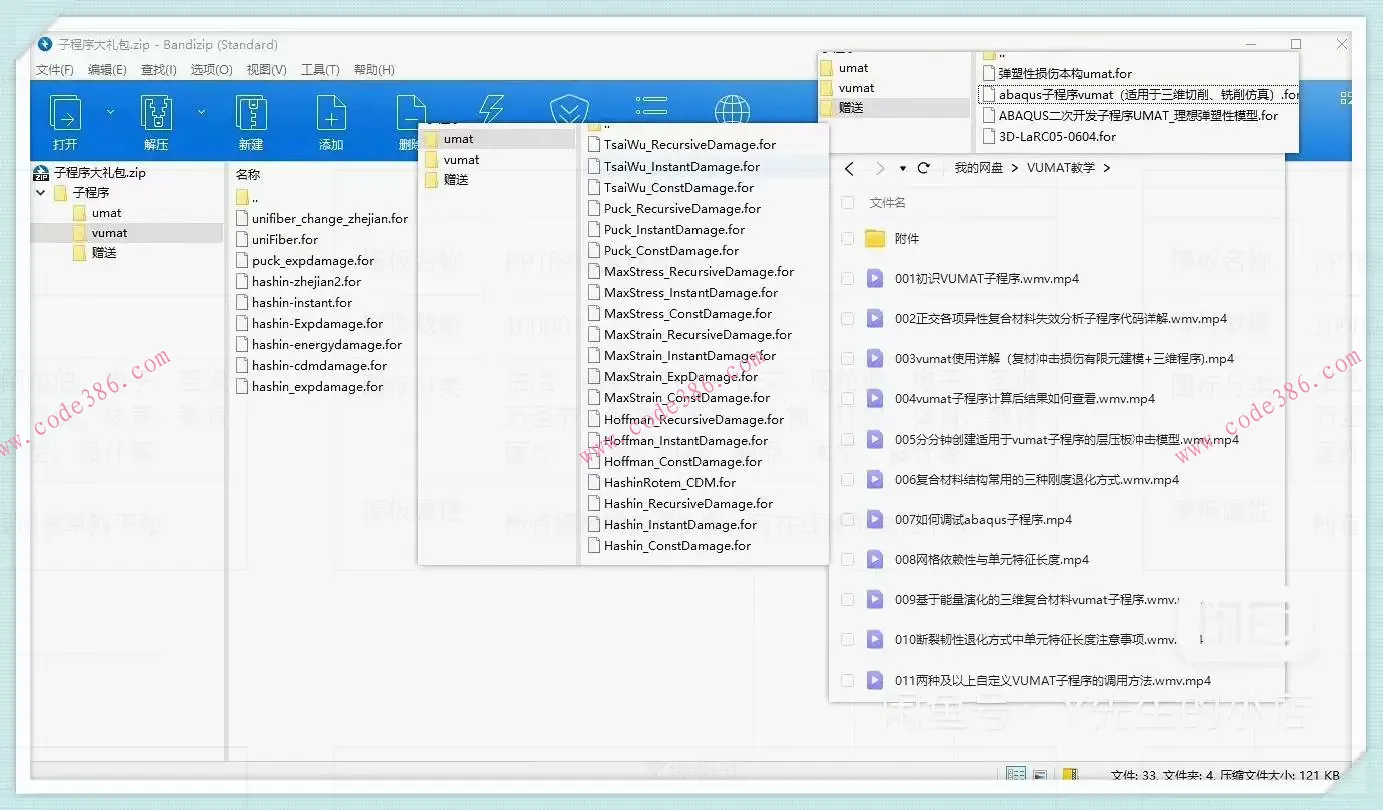
Task: Tick the select-all checkbox beside 文件名
Action: (848, 203)
